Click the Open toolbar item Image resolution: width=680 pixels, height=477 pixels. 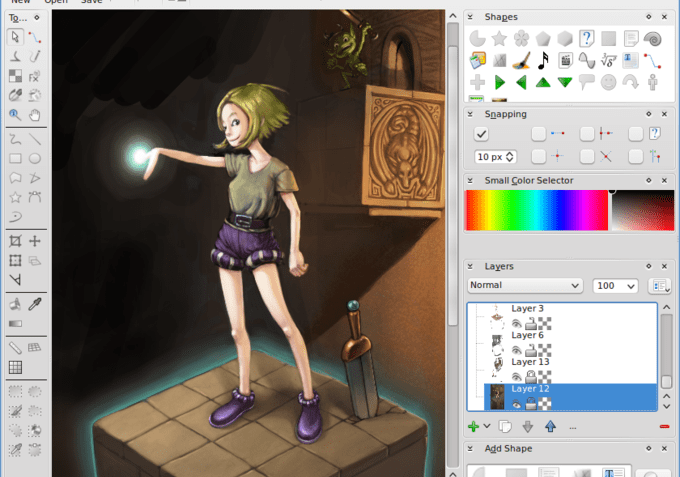(56, 2)
